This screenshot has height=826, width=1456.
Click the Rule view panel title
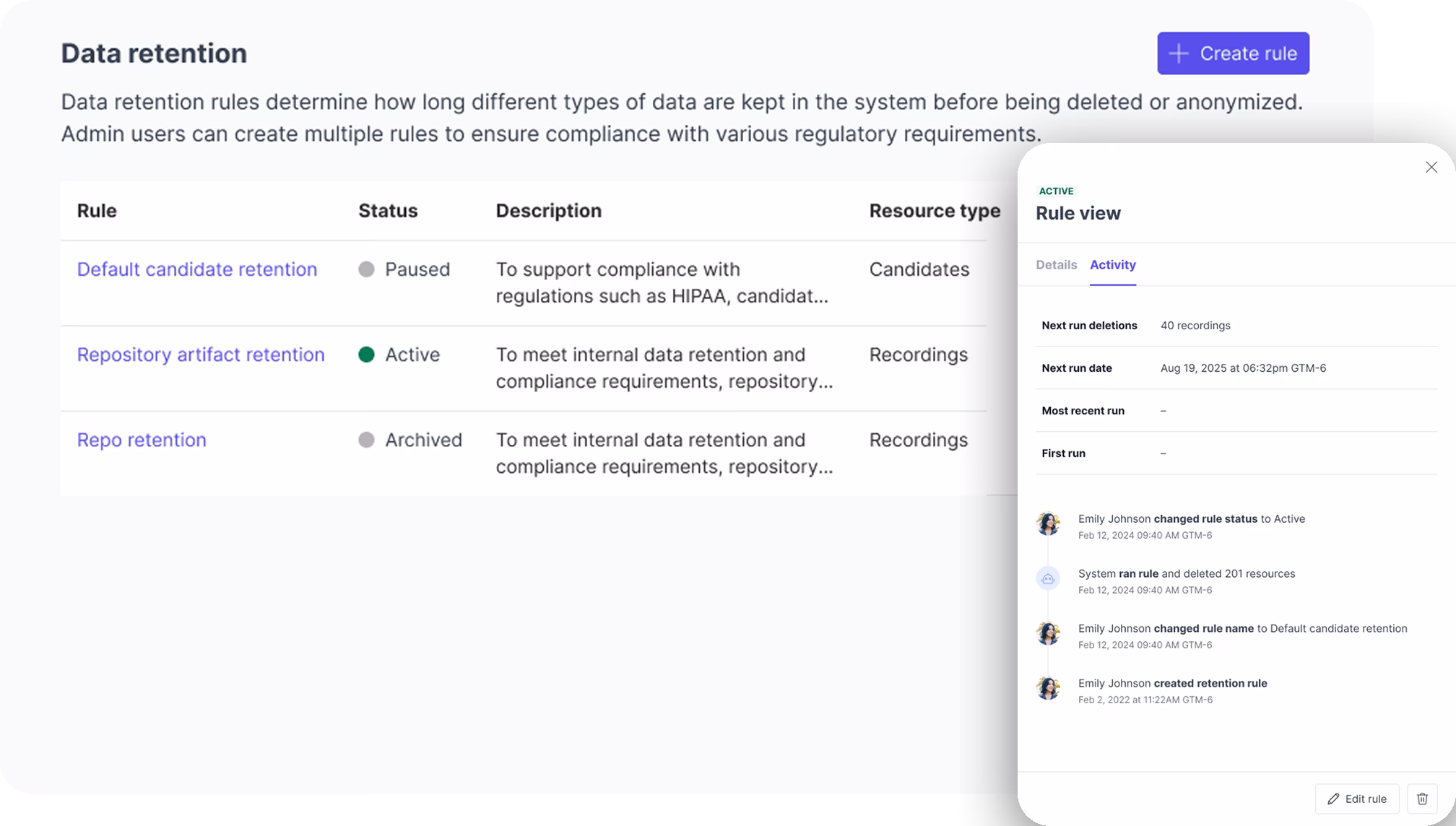[1078, 214]
